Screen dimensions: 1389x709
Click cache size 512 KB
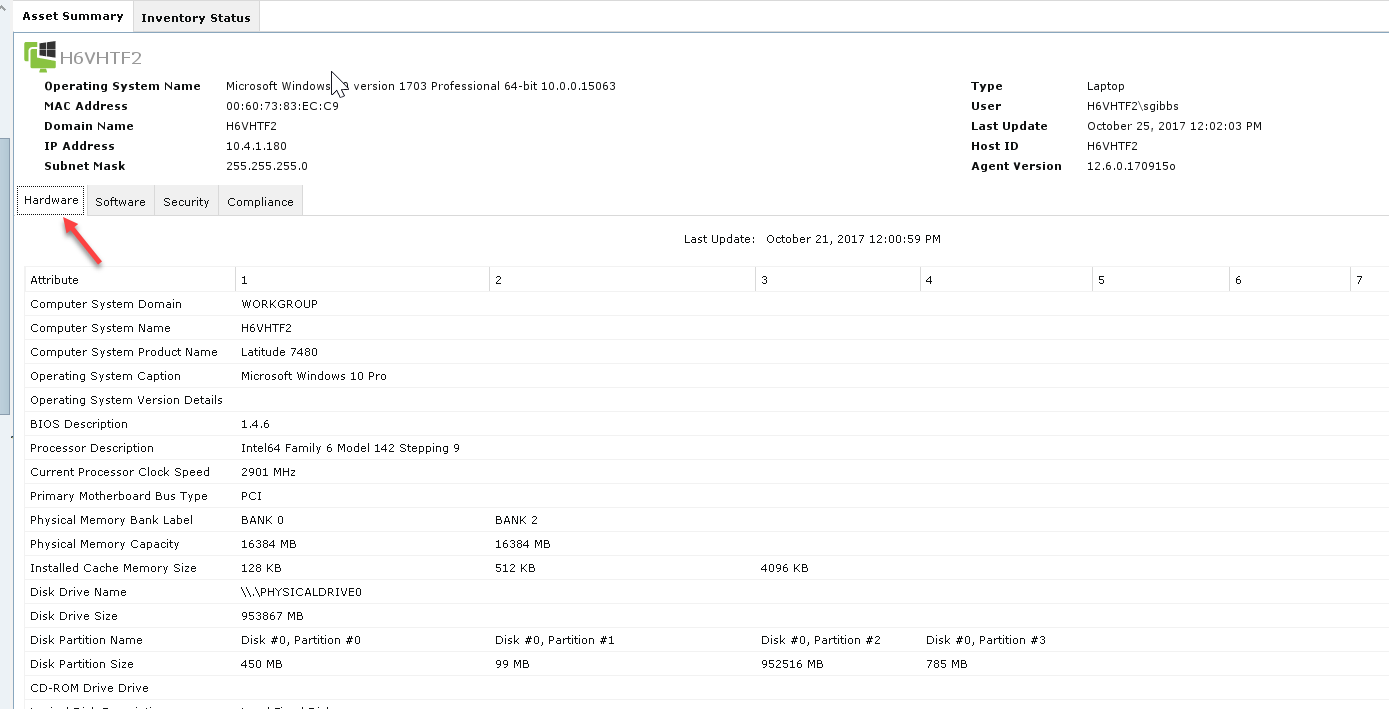click(515, 568)
